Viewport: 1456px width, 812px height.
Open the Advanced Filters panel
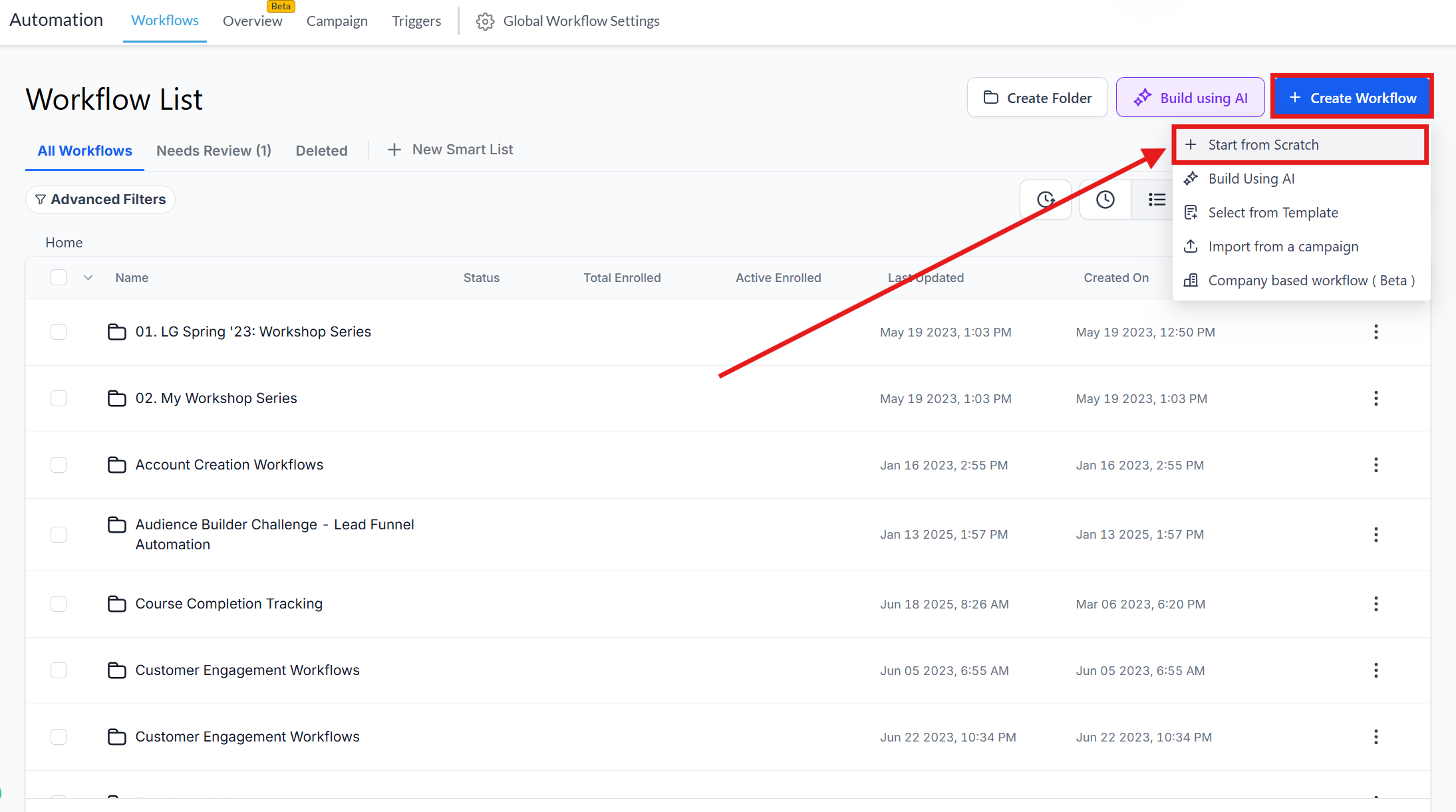[100, 200]
